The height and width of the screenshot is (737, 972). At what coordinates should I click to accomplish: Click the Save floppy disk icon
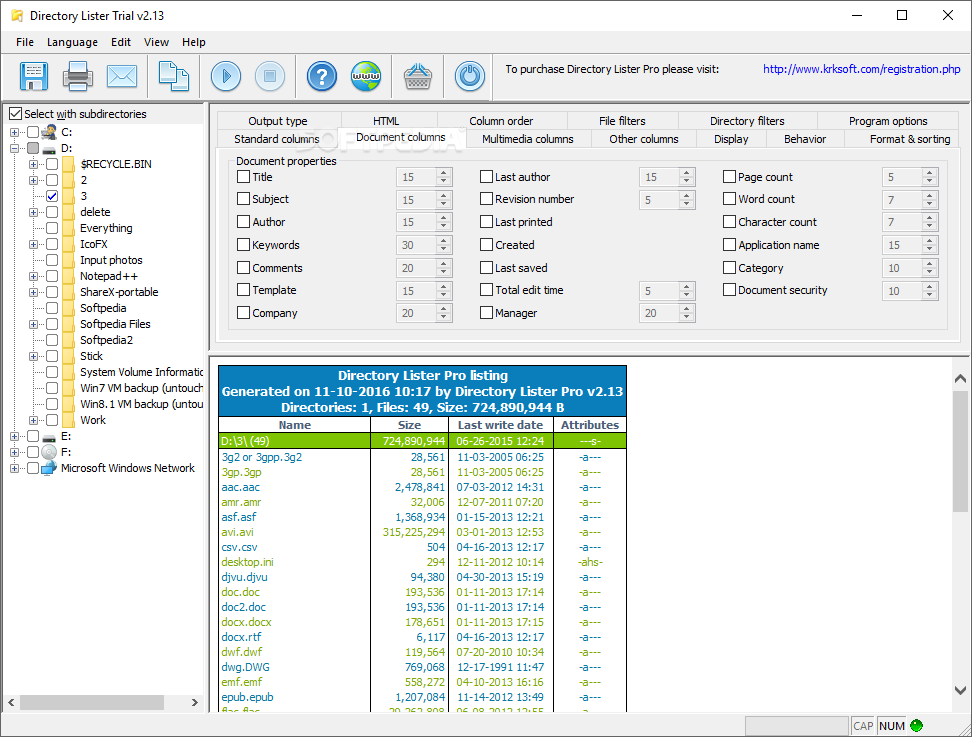tap(33, 76)
